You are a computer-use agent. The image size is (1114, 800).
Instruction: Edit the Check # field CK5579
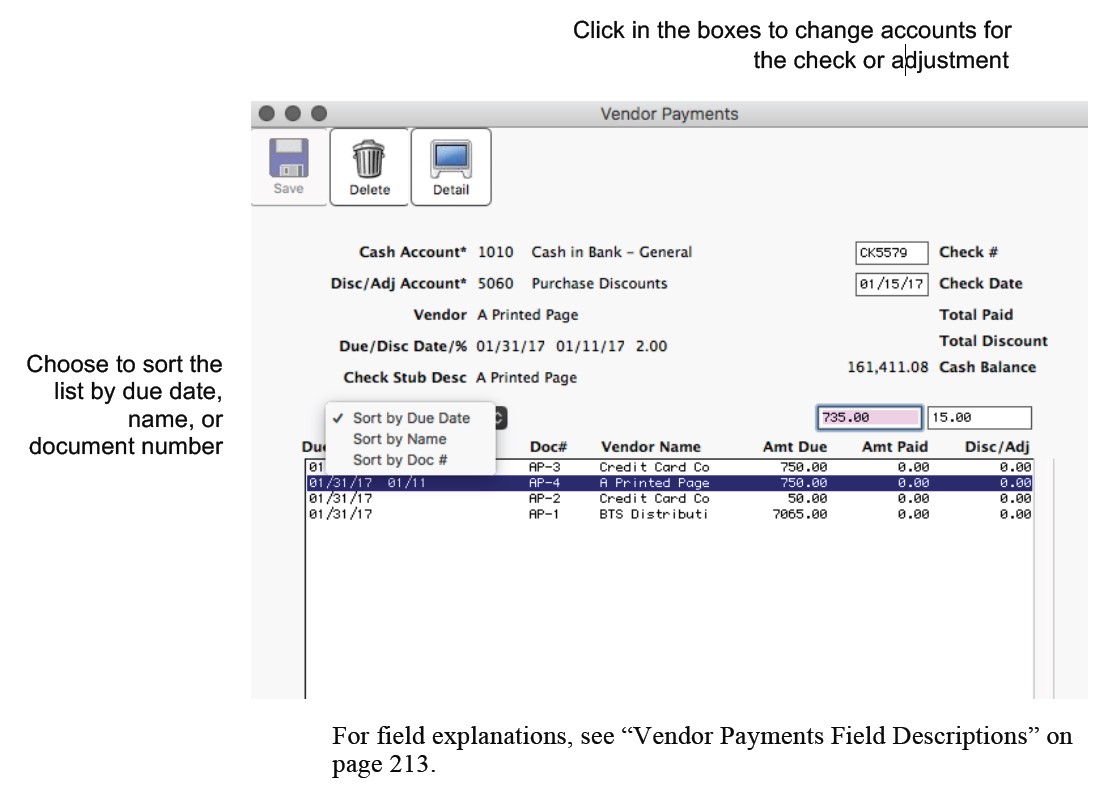[891, 253]
